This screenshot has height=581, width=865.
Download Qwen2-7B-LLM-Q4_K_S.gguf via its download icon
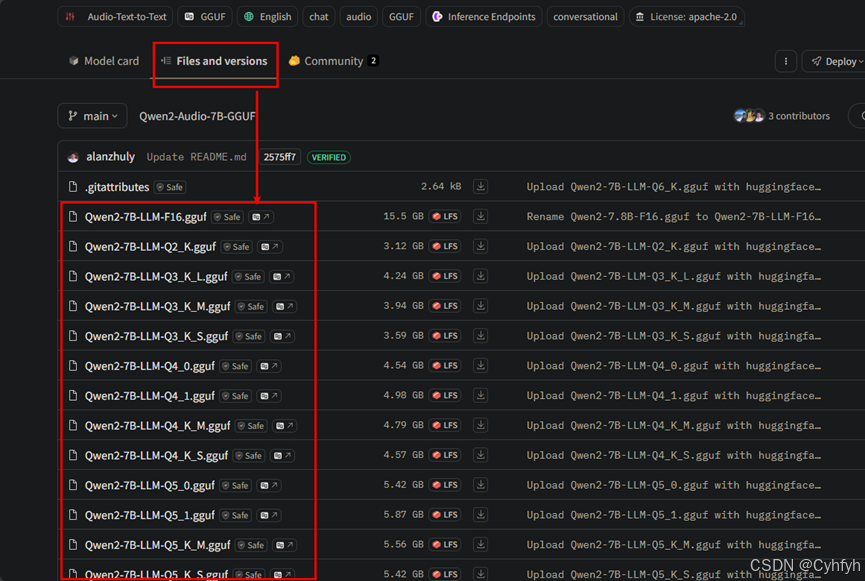(480, 455)
